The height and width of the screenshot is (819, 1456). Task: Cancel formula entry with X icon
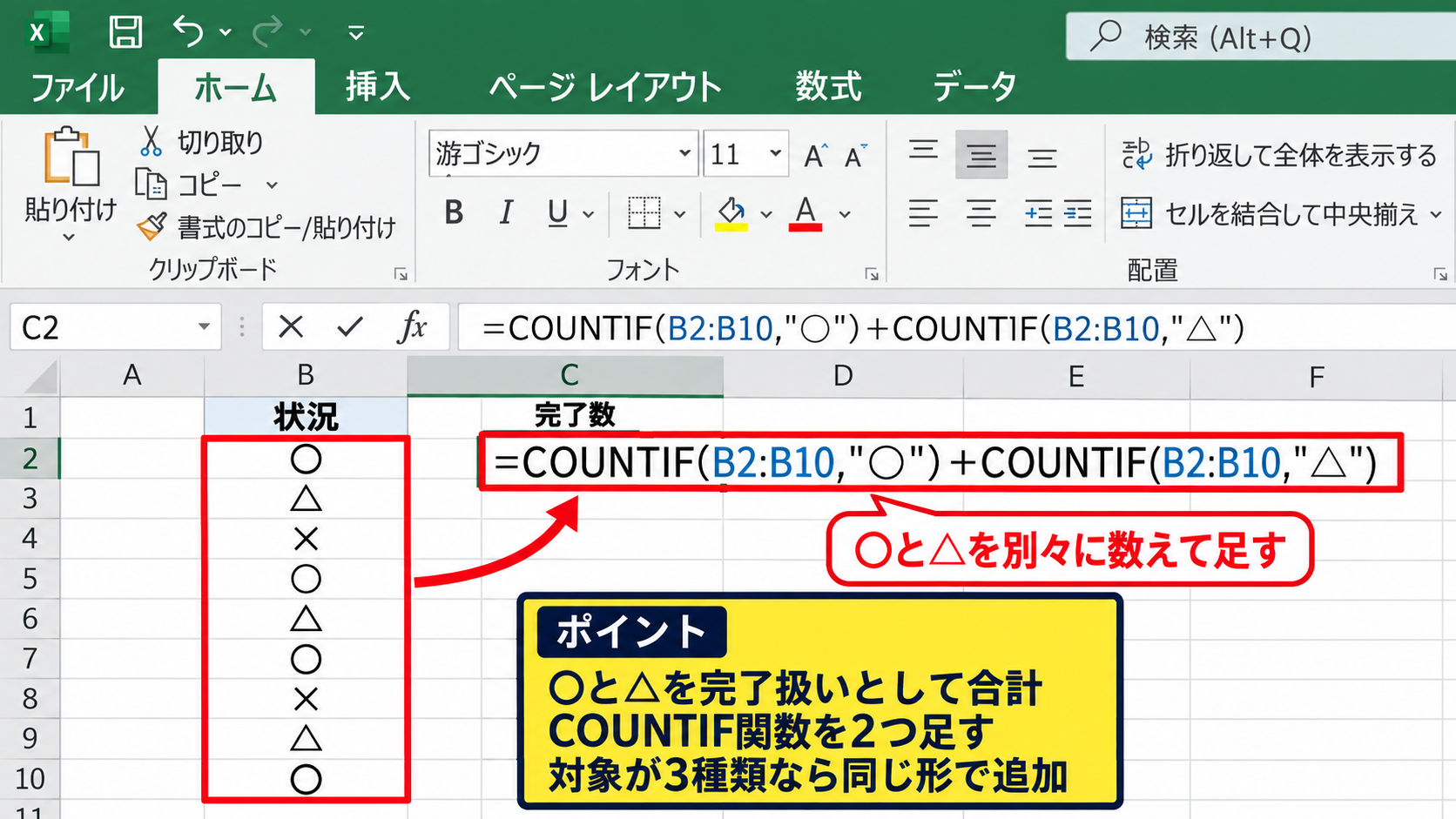point(291,327)
